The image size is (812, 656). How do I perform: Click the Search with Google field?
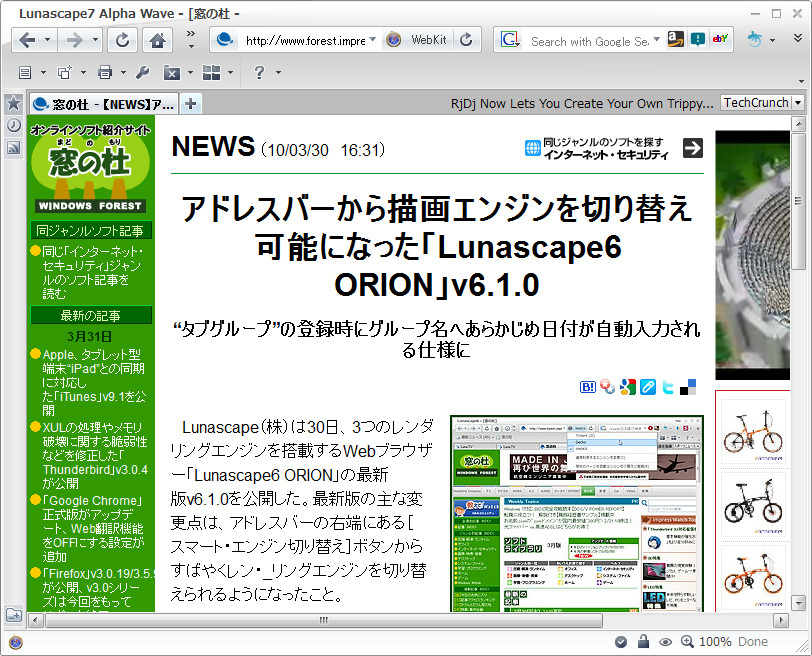click(589, 41)
